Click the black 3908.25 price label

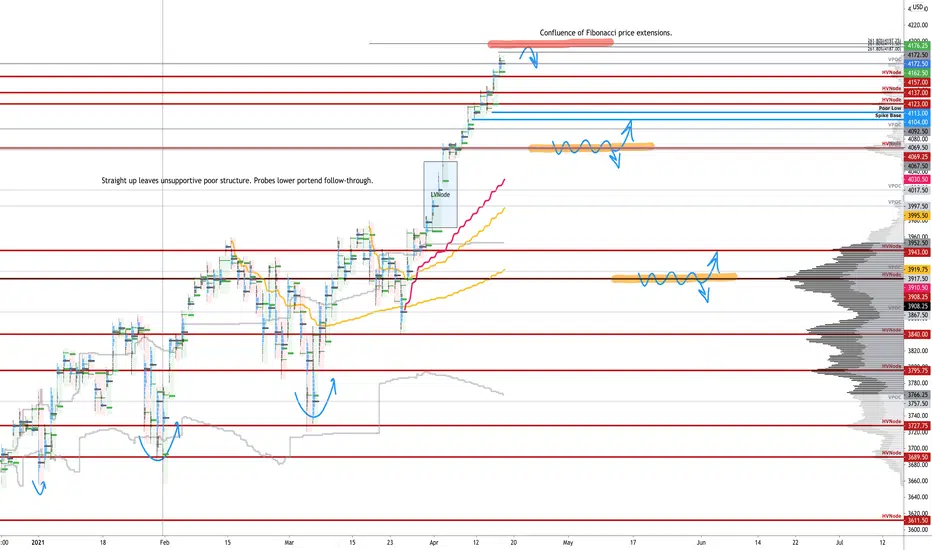tap(917, 306)
